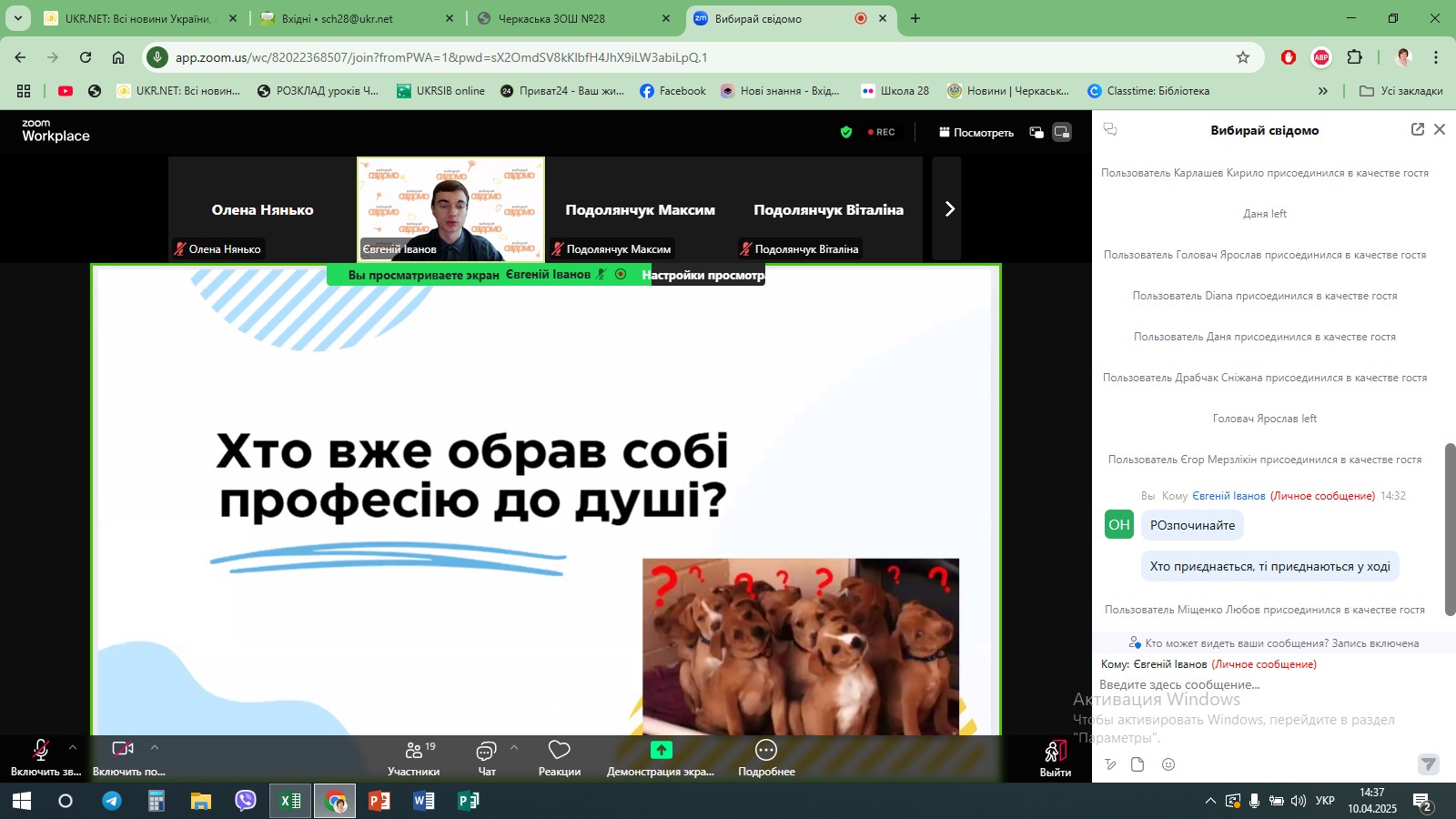The image size is (1456, 819).
Task: Open the Reactions heart icon
Action: pyautogui.click(x=559, y=758)
